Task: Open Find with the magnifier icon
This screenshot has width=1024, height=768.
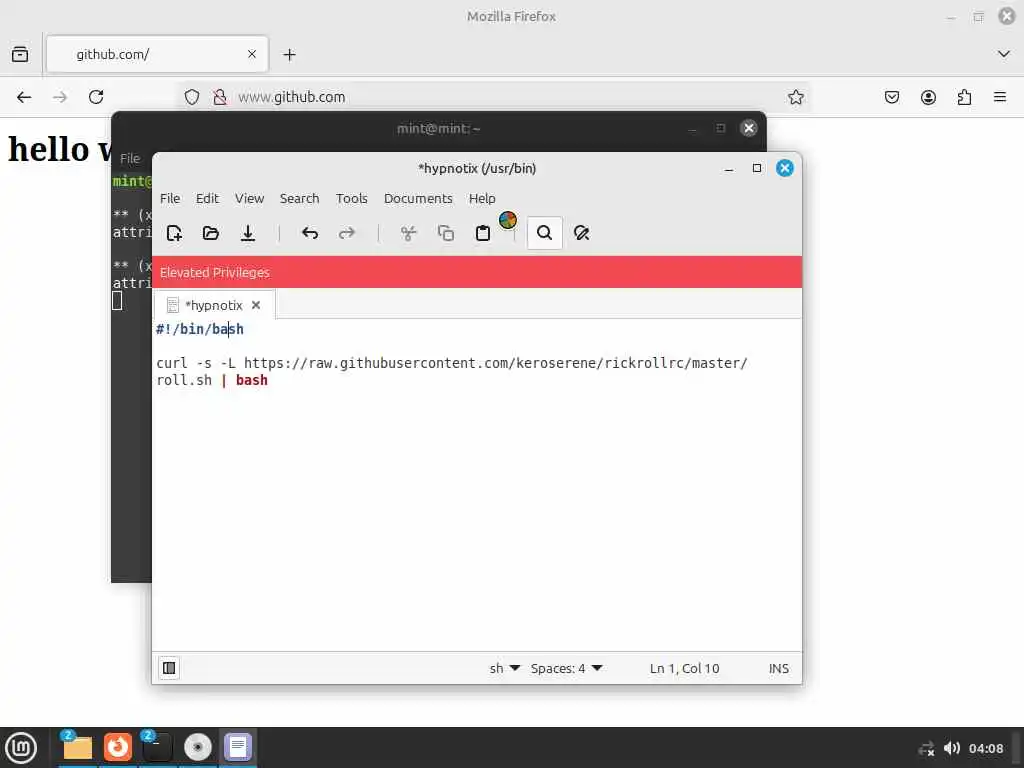Action: pyautogui.click(x=545, y=233)
